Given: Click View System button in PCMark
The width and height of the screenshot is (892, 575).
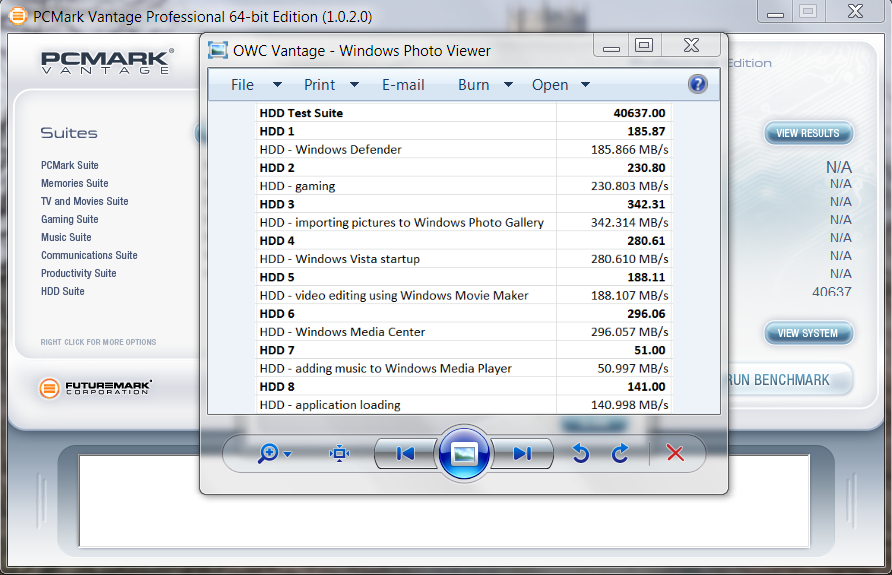Looking at the screenshot, I should click(808, 333).
